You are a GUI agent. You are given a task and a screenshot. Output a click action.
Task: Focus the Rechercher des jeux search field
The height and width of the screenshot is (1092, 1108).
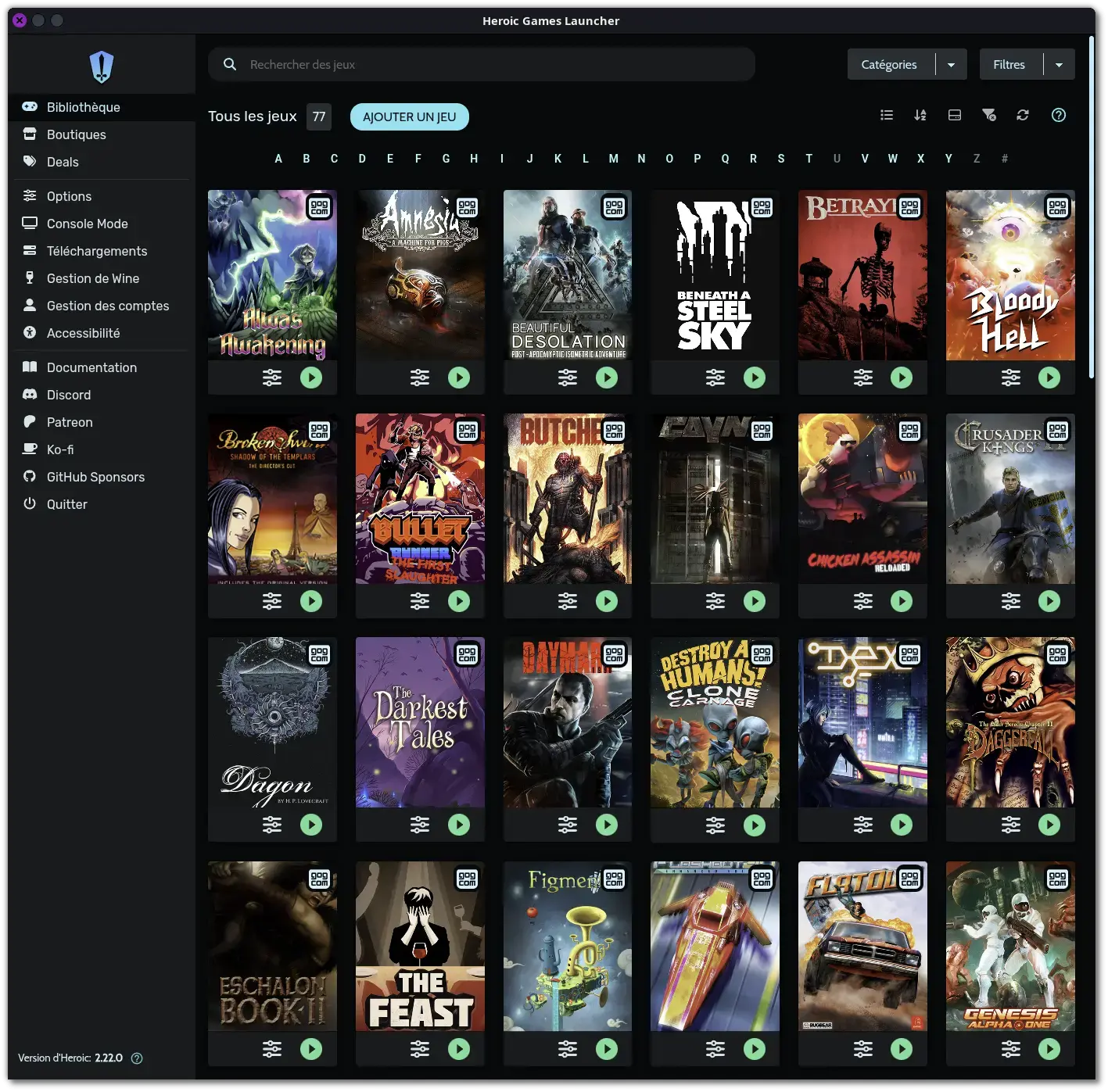482,64
